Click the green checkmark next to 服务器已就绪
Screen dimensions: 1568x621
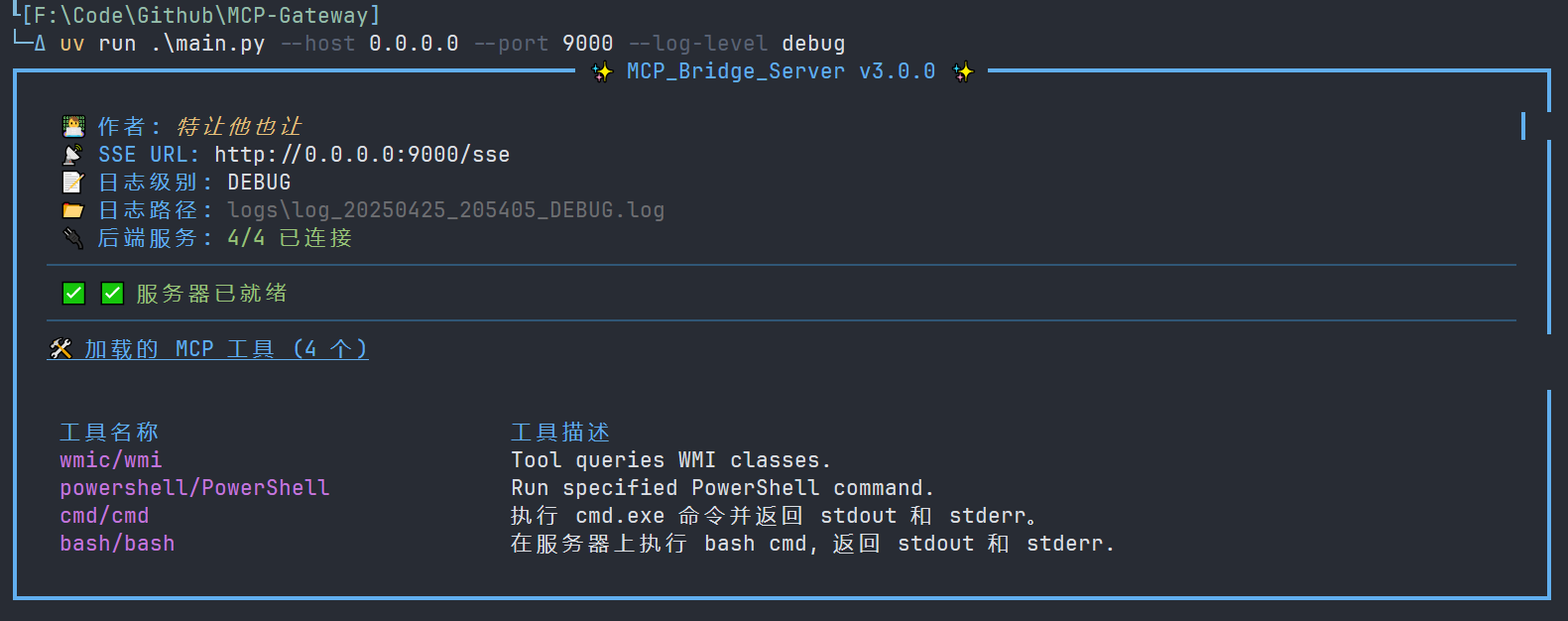coord(112,294)
